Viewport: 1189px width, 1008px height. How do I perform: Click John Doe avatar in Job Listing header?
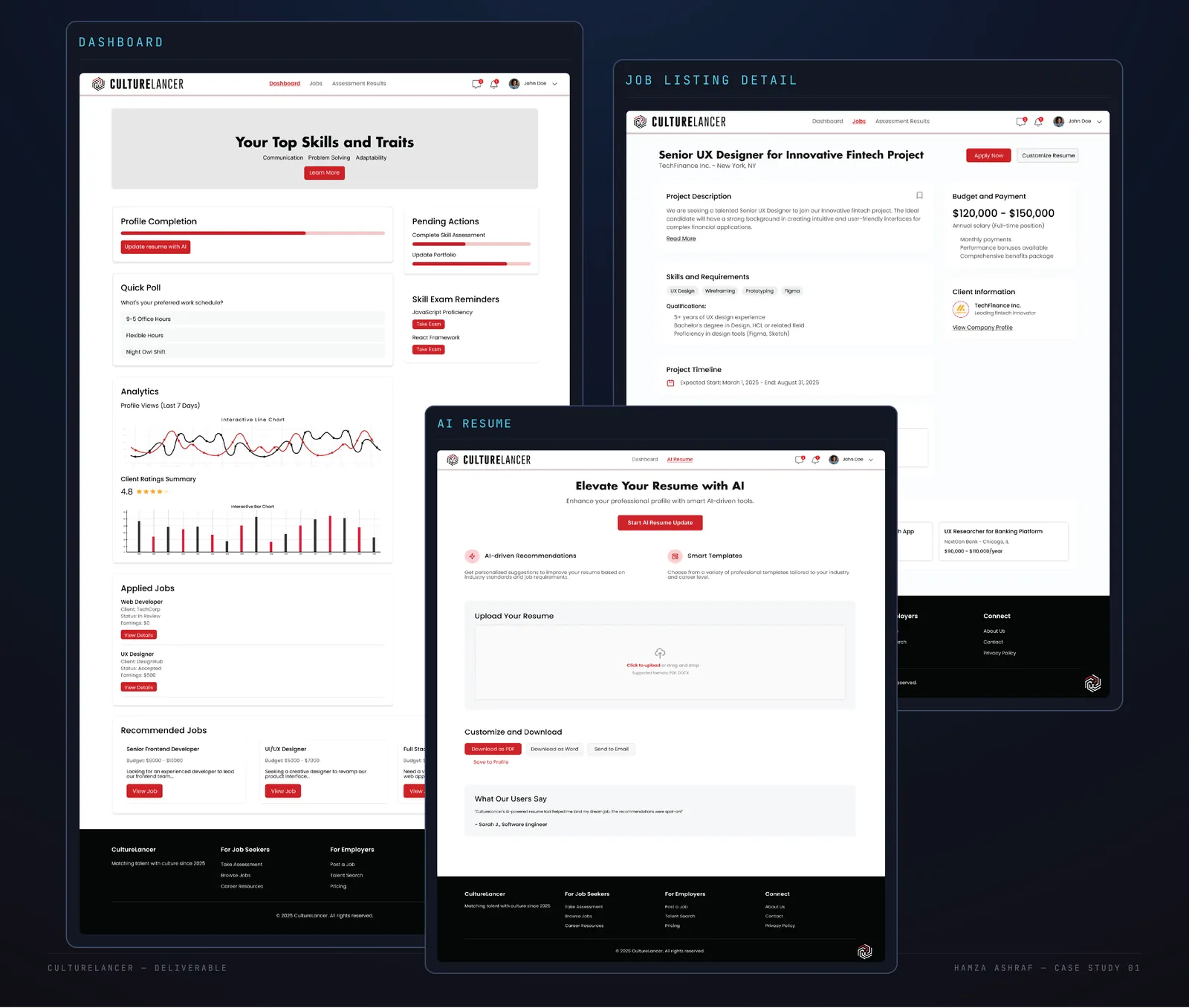(1058, 121)
